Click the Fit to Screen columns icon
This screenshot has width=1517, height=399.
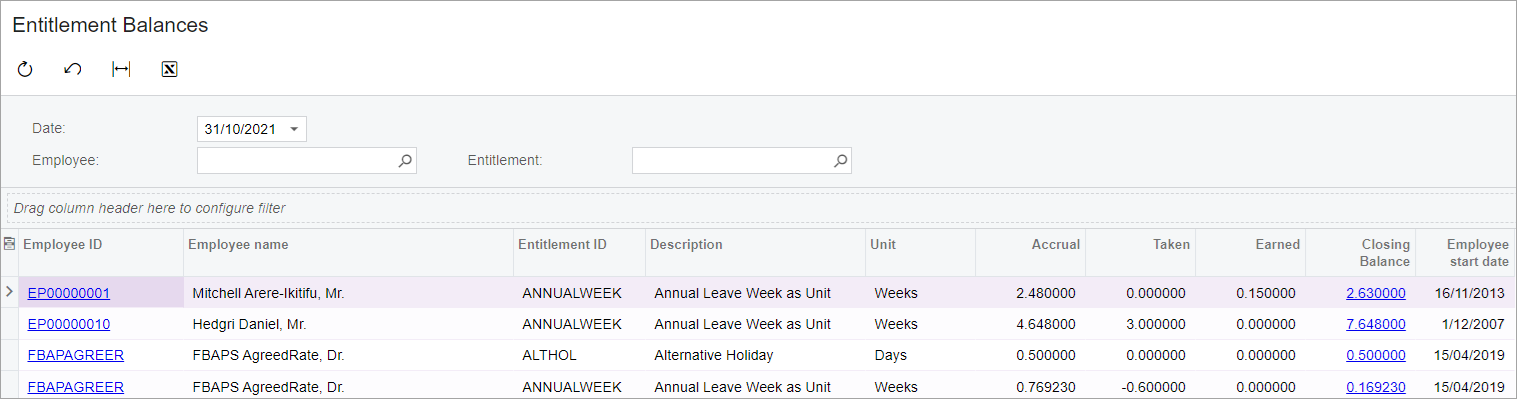[x=121, y=69]
